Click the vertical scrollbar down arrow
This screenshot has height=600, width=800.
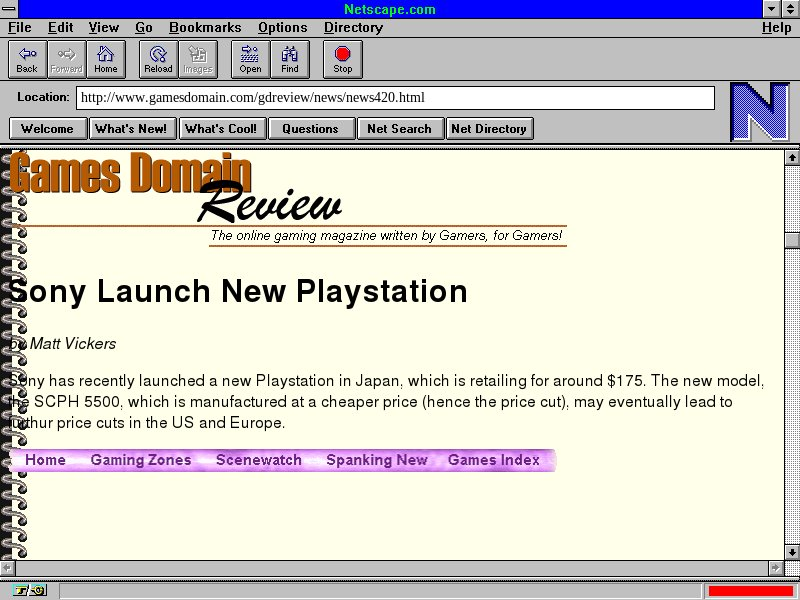tap(792, 551)
